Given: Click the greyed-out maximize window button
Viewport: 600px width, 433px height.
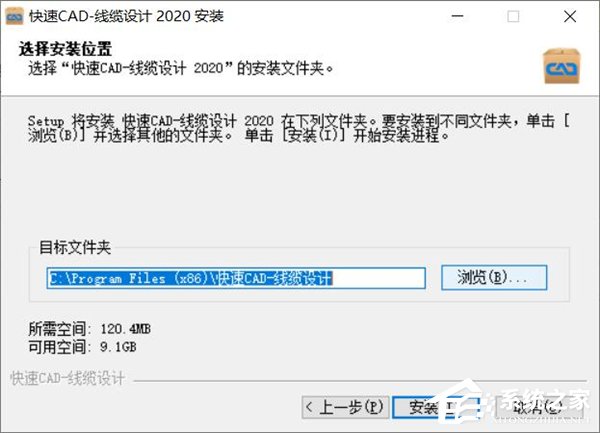Looking at the screenshot, I should 513,16.
